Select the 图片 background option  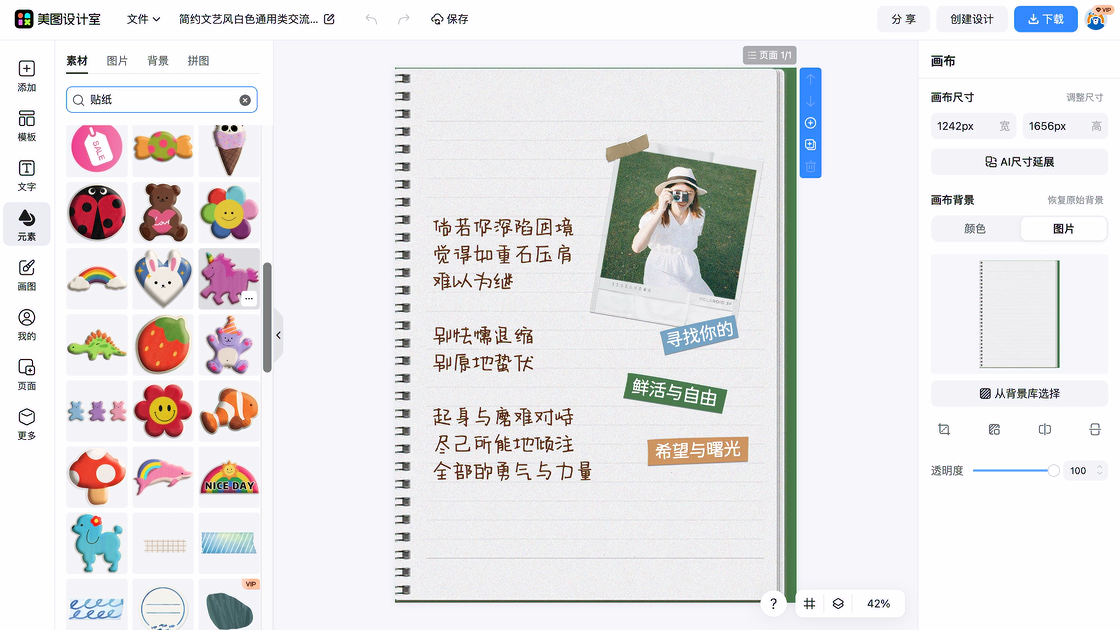tap(1063, 229)
